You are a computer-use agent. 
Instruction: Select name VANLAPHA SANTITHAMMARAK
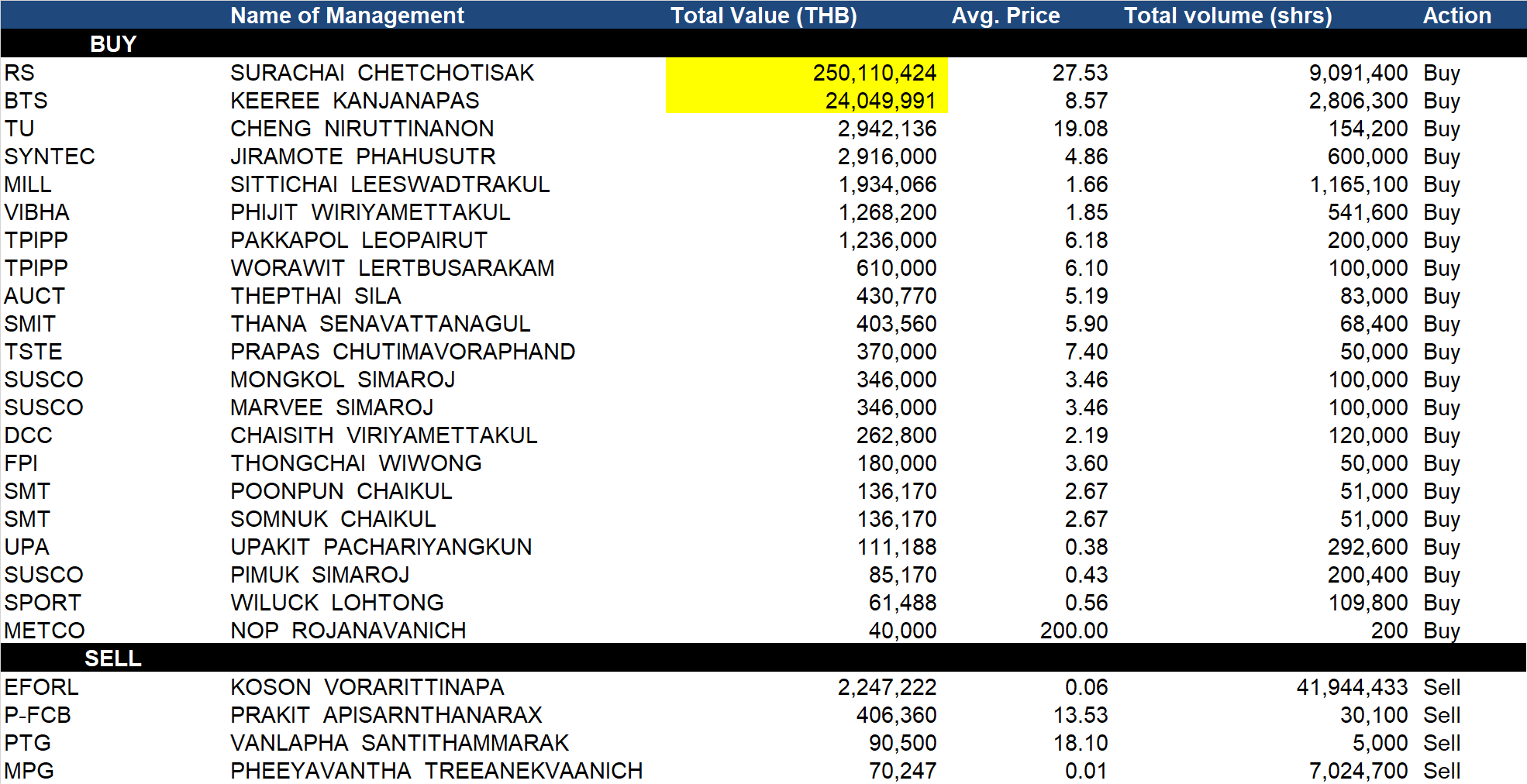click(x=399, y=743)
